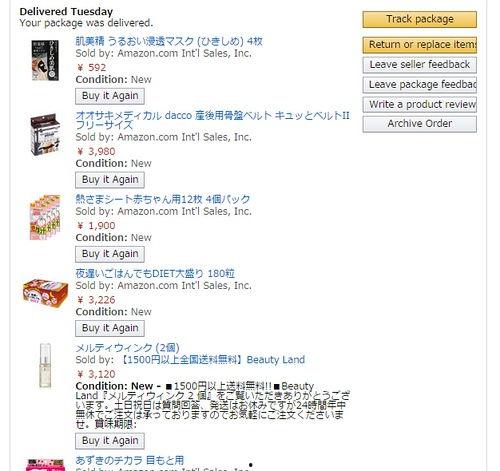Open the DIET 180粒 product title link

155,274
